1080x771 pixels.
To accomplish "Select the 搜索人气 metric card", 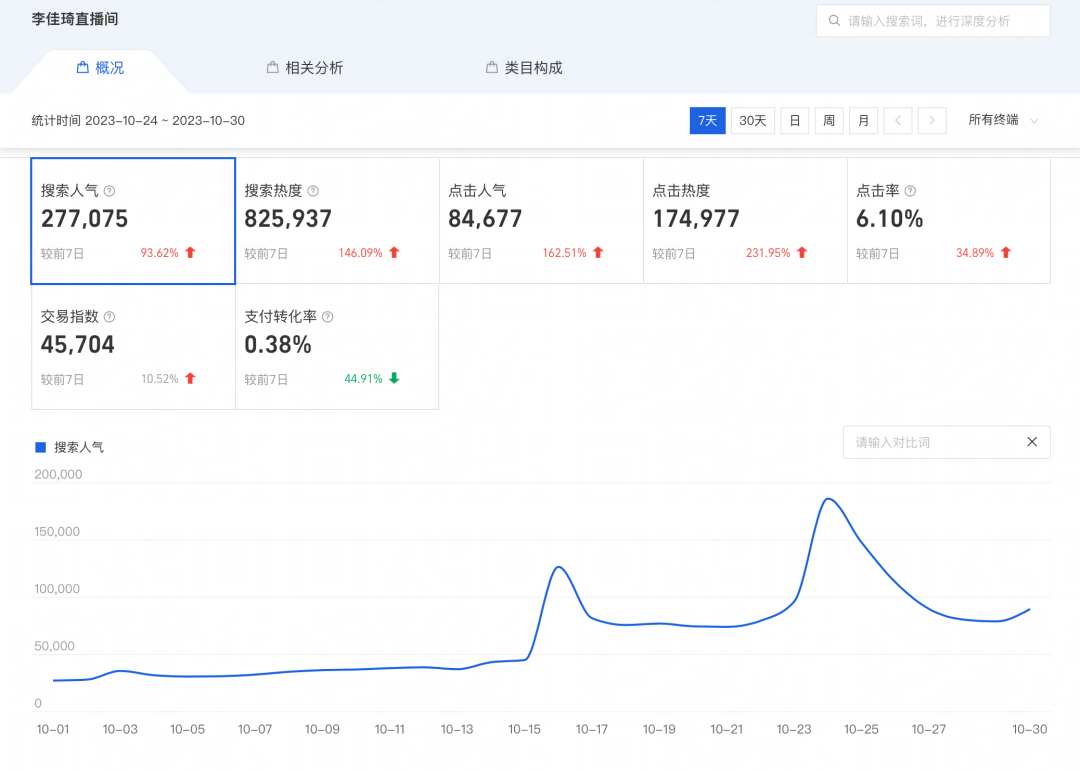I will tap(133, 220).
